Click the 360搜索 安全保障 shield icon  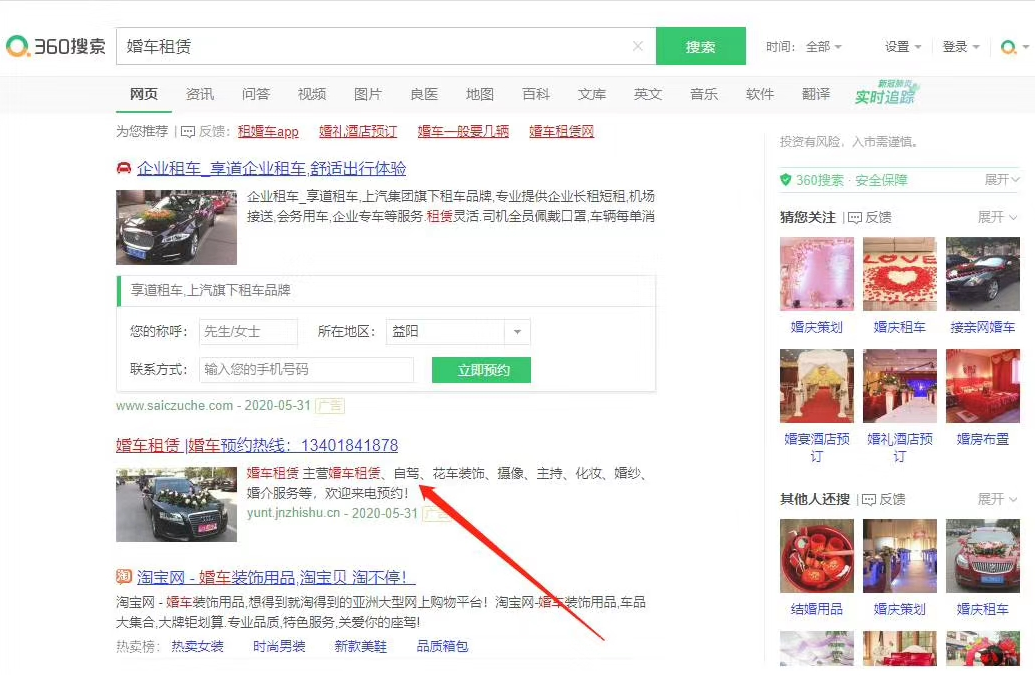pyautogui.click(x=785, y=180)
